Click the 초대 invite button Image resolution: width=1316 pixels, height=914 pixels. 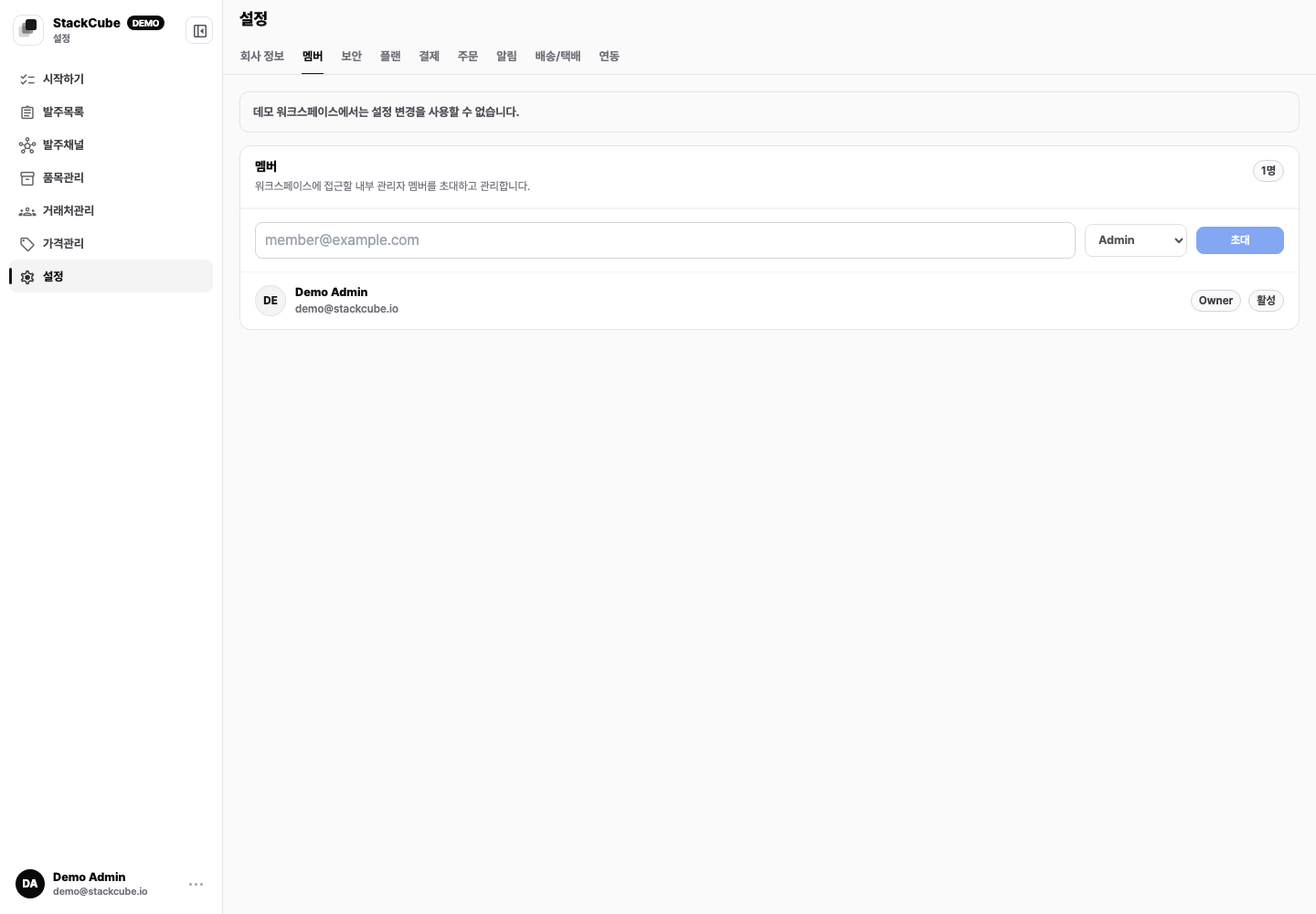point(1240,240)
